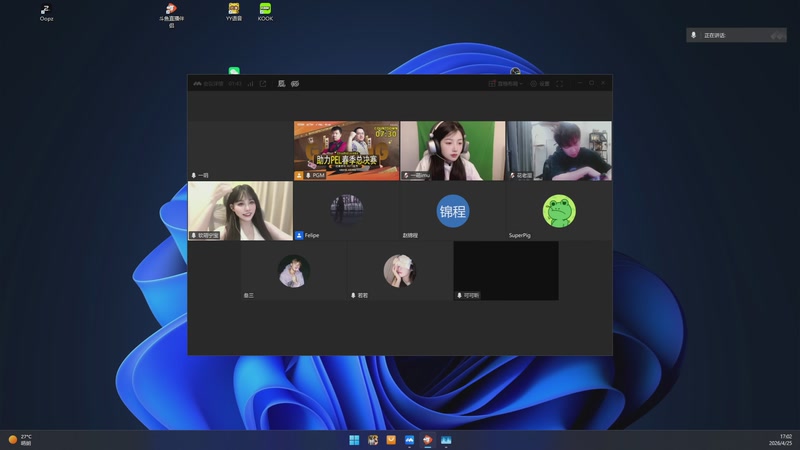
Task: Open the orange pinned taskbar app
Action: click(x=391, y=440)
